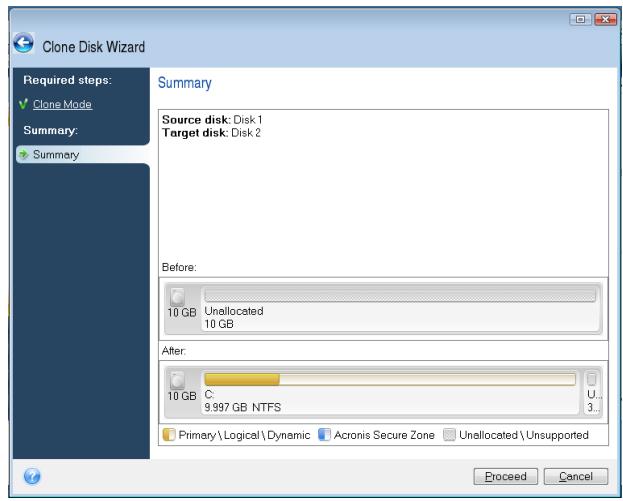
Task: Open the Clone Mode step link
Action: (62, 104)
